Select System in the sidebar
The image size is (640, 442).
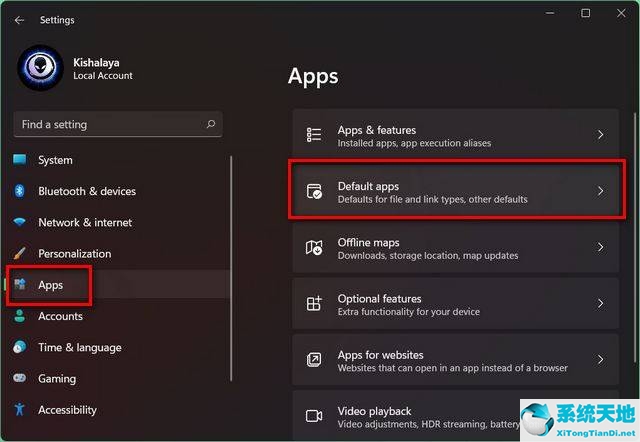click(55, 160)
